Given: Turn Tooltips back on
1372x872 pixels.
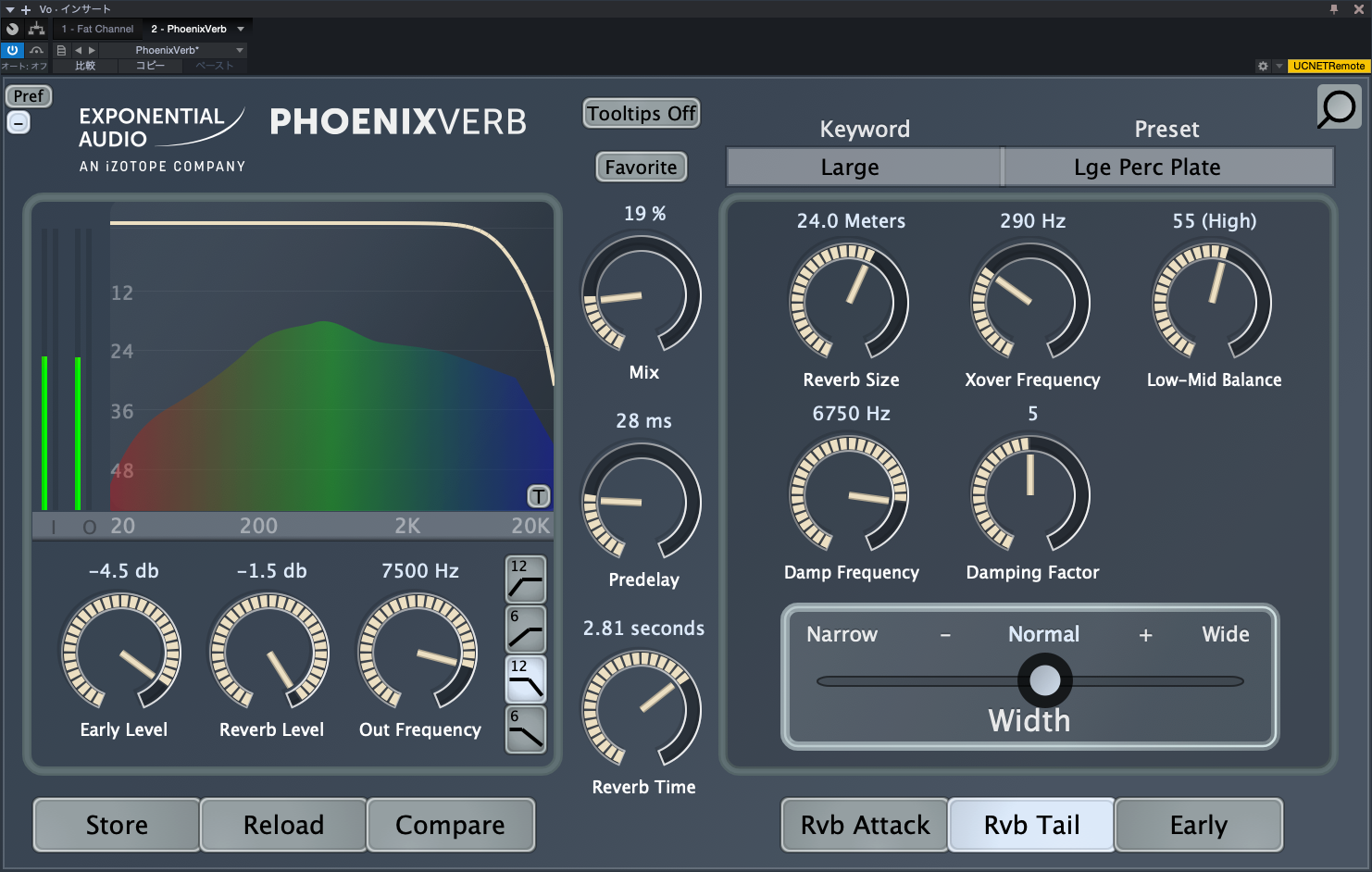Looking at the screenshot, I should (x=641, y=113).
